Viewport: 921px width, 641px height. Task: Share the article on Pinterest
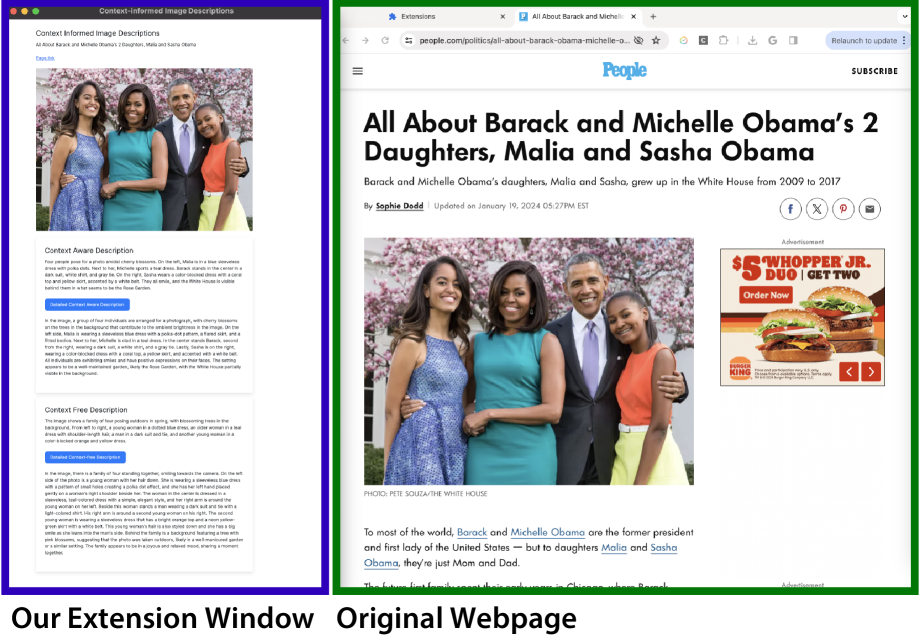(x=843, y=209)
